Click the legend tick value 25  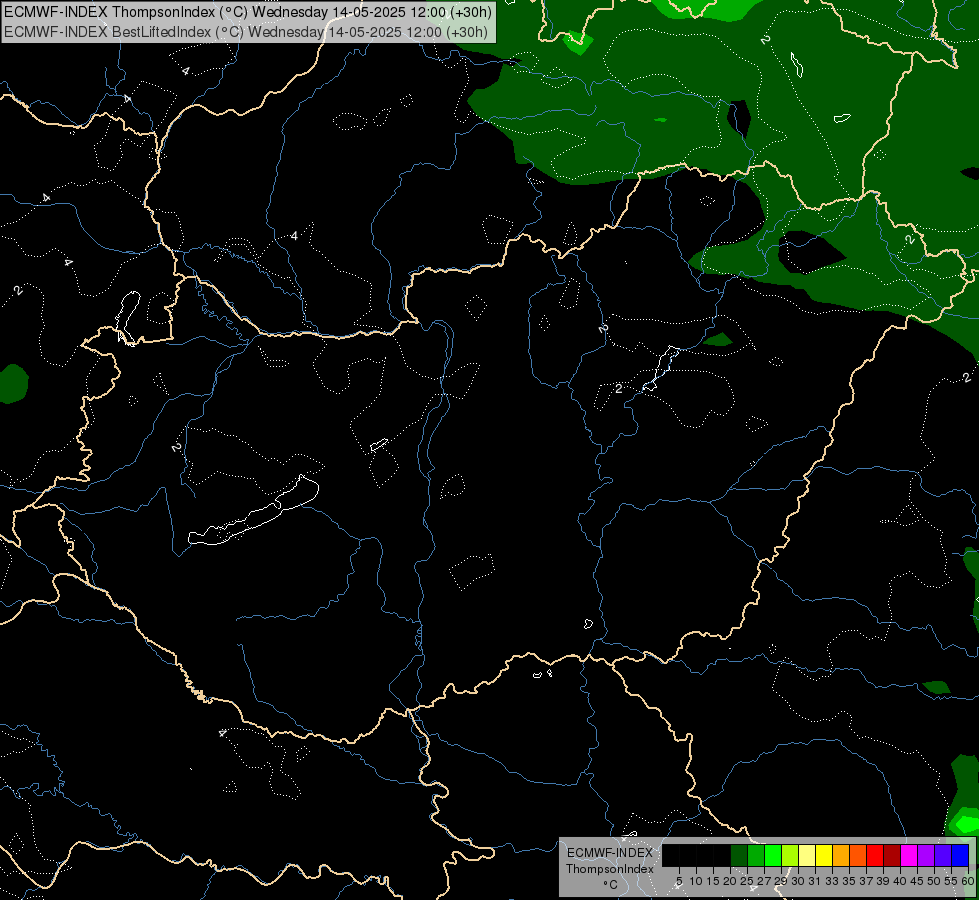tap(747, 881)
